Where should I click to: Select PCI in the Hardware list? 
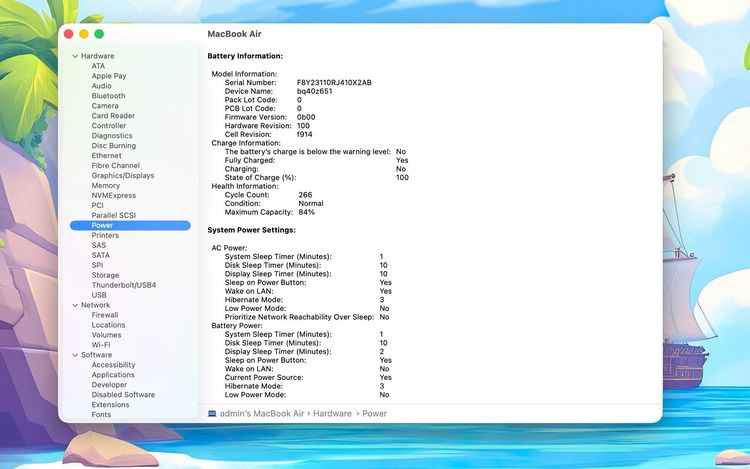[x=97, y=205]
